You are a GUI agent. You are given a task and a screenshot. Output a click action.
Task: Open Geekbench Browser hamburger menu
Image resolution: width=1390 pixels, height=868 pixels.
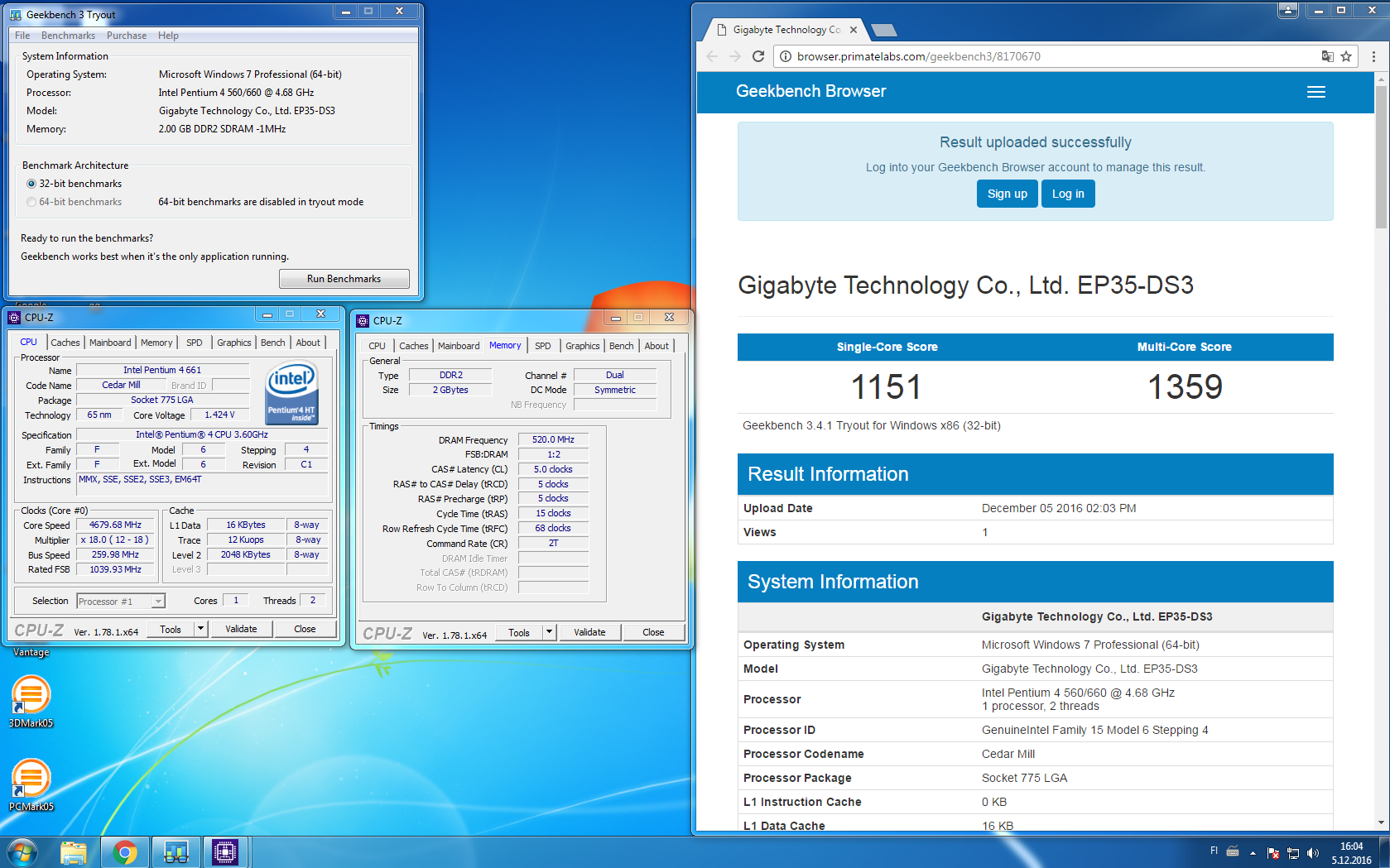click(1316, 92)
